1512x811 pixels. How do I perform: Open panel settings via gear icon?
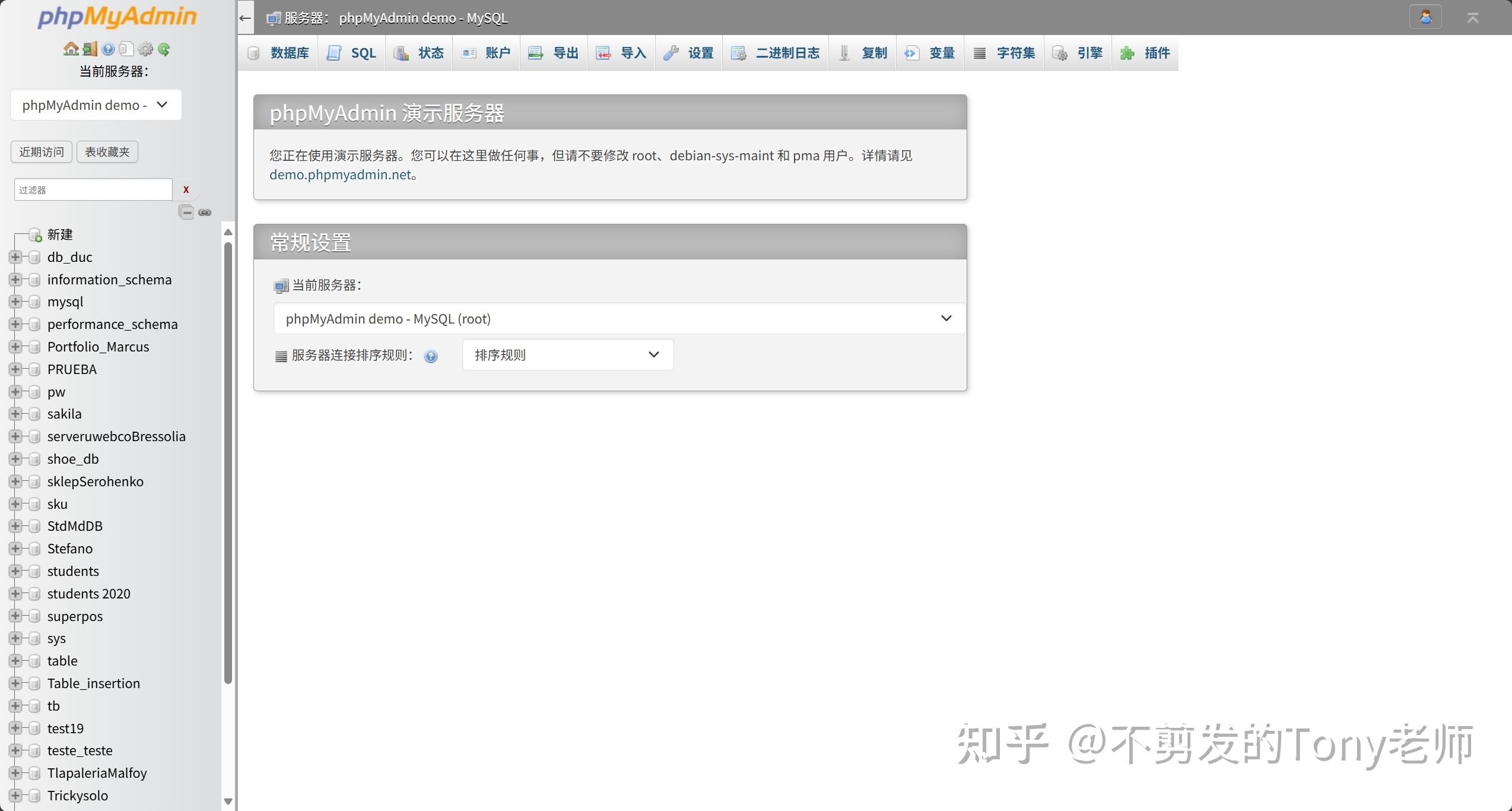coord(145,49)
